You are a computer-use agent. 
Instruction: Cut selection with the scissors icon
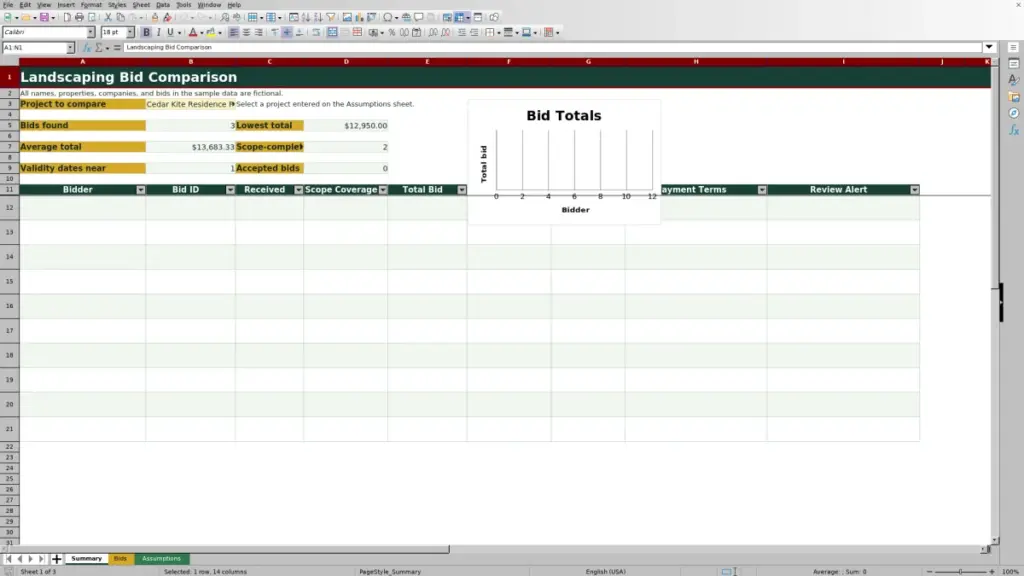pyautogui.click(x=108, y=17)
